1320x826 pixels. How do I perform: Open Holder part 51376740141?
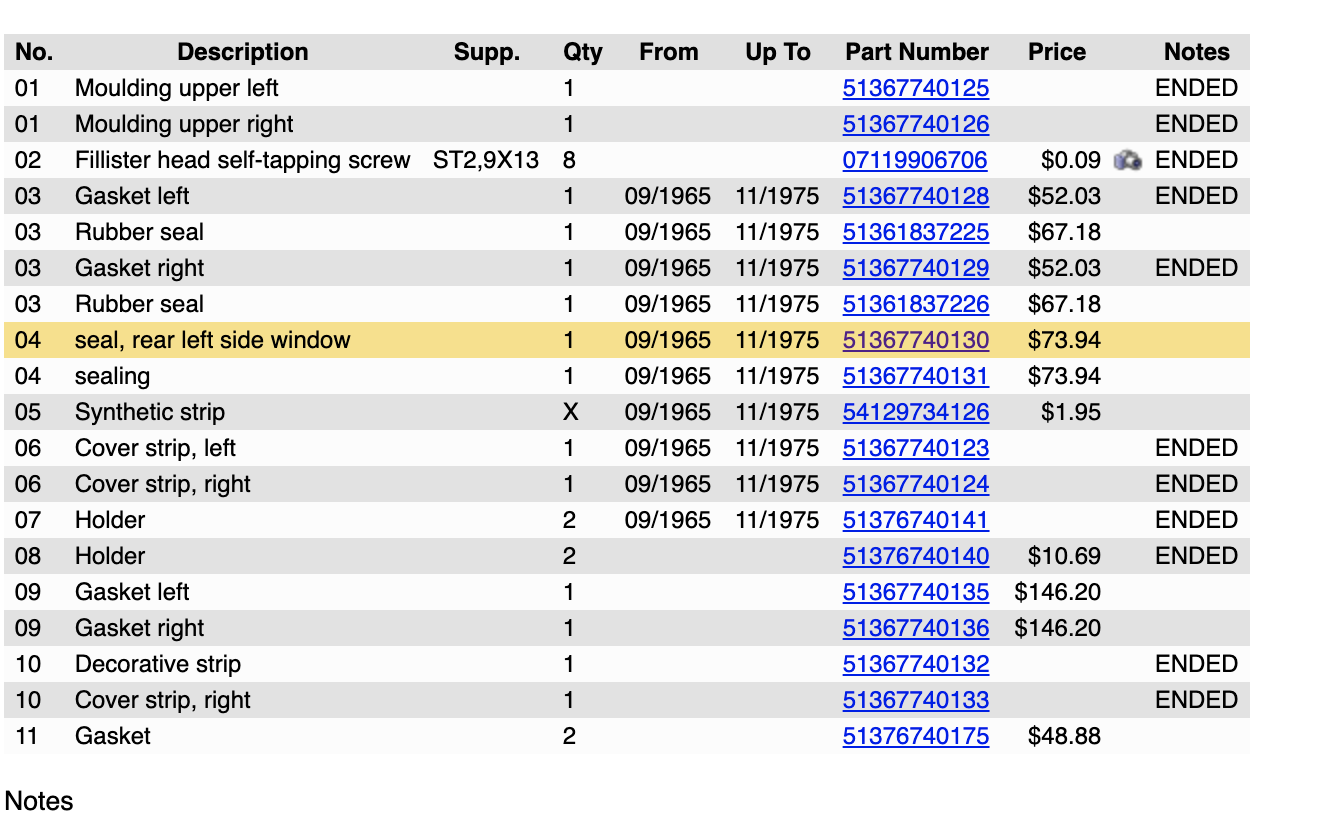[x=915, y=520]
